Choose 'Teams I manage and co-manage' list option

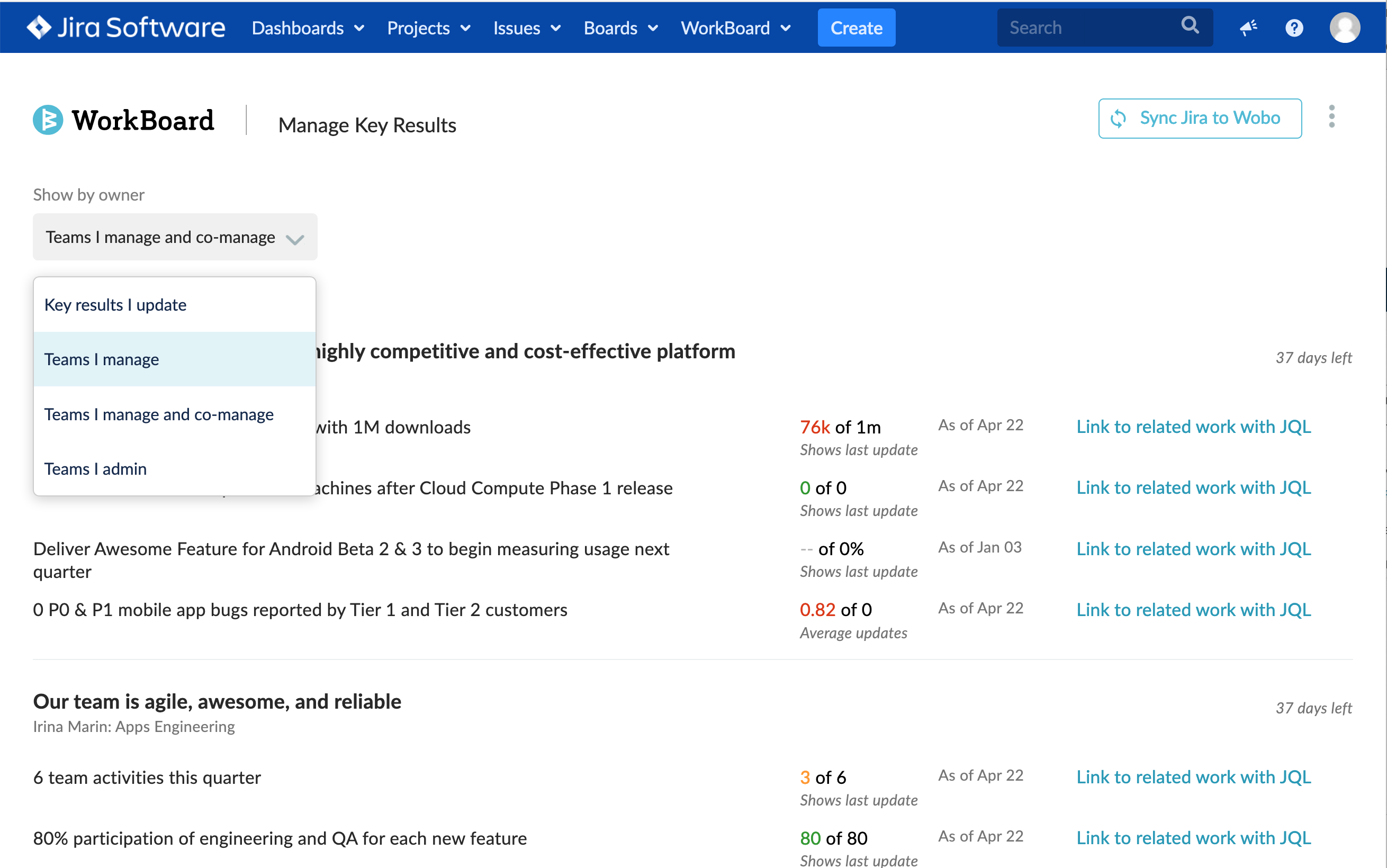click(x=175, y=414)
